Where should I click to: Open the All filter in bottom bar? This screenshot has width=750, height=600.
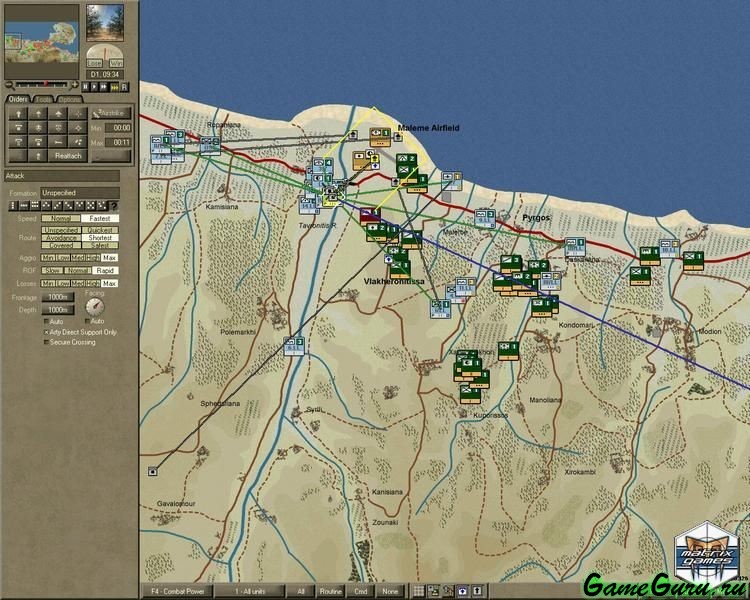click(301, 591)
